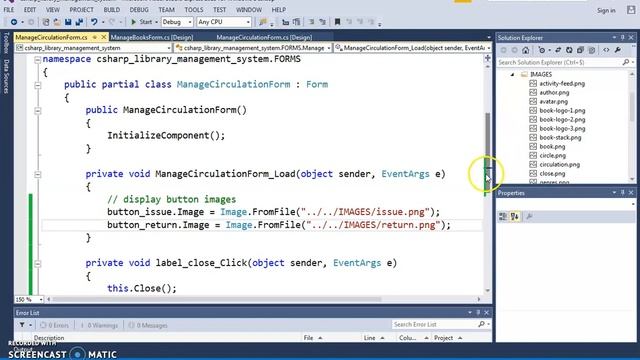Click the Save All toolbar icon

tap(79, 22)
